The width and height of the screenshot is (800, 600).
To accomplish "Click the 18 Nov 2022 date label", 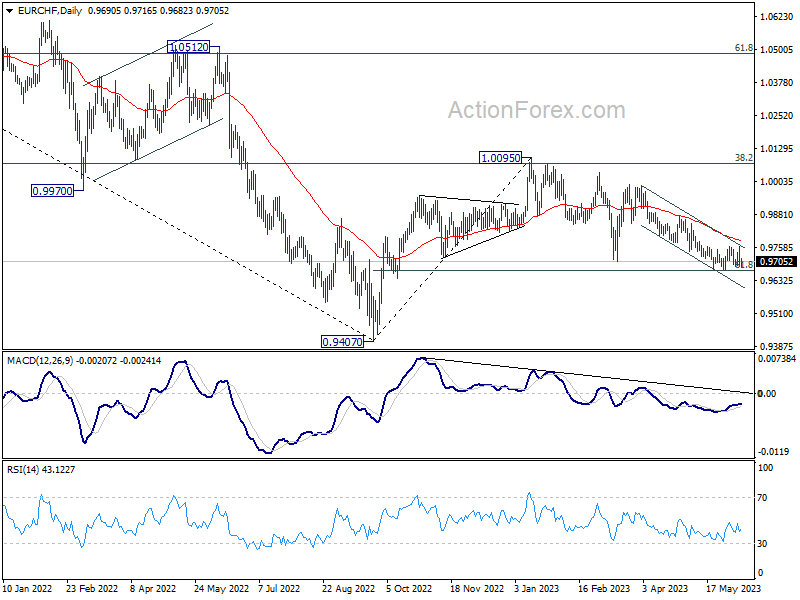I will pyautogui.click(x=477, y=588).
